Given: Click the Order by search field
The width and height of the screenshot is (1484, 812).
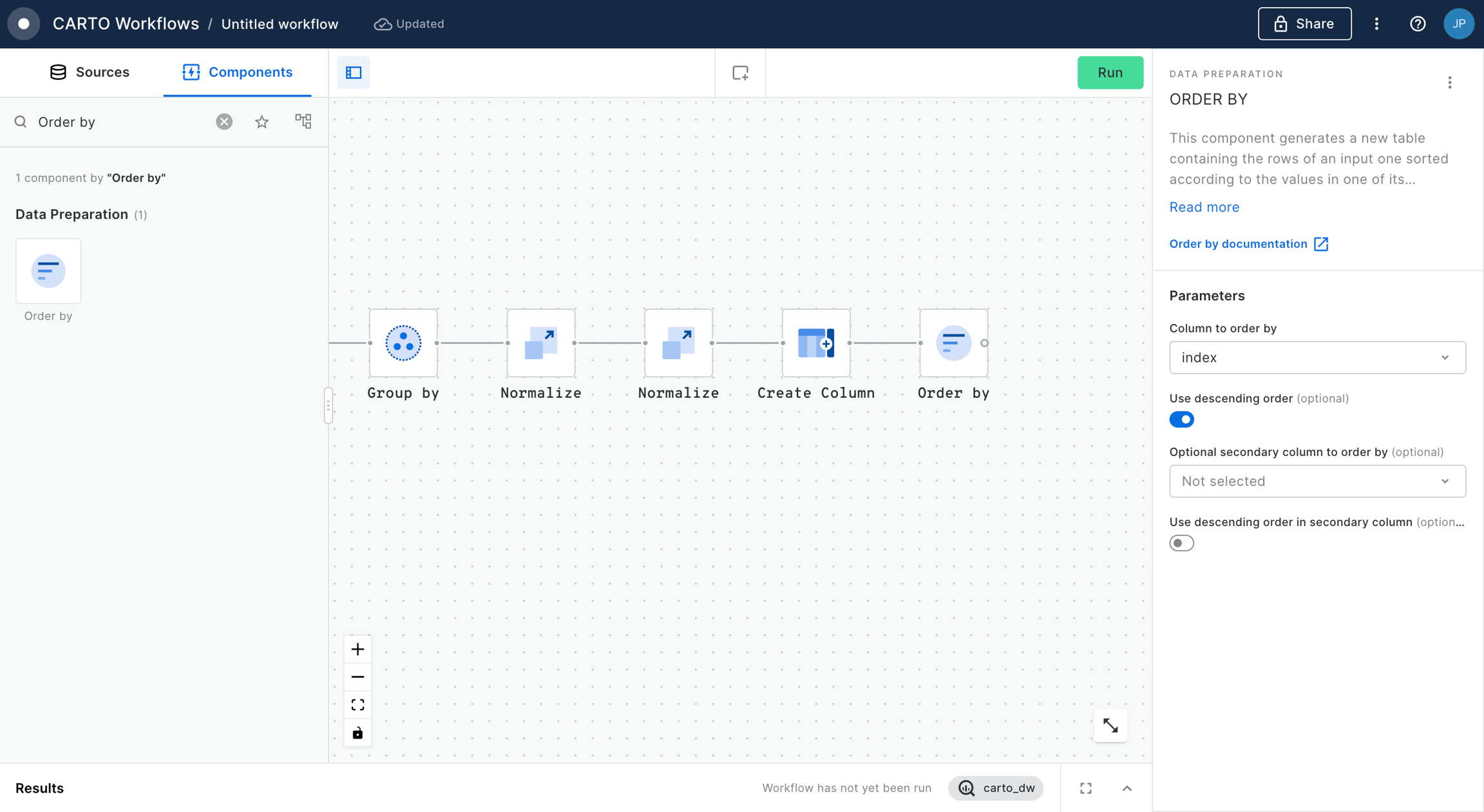Looking at the screenshot, I should [x=122, y=122].
